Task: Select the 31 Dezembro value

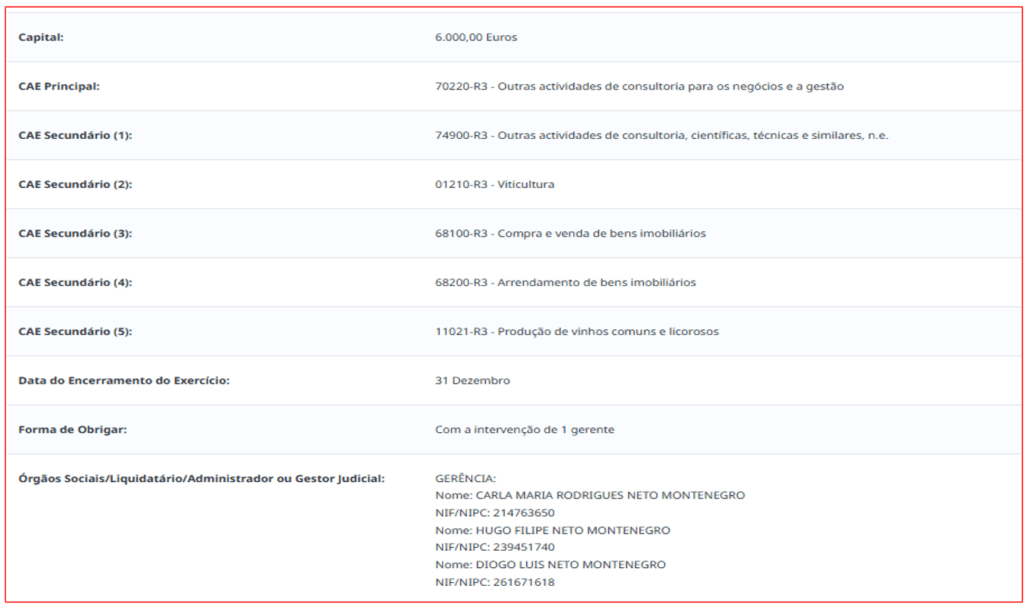Action: tap(472, 381)
